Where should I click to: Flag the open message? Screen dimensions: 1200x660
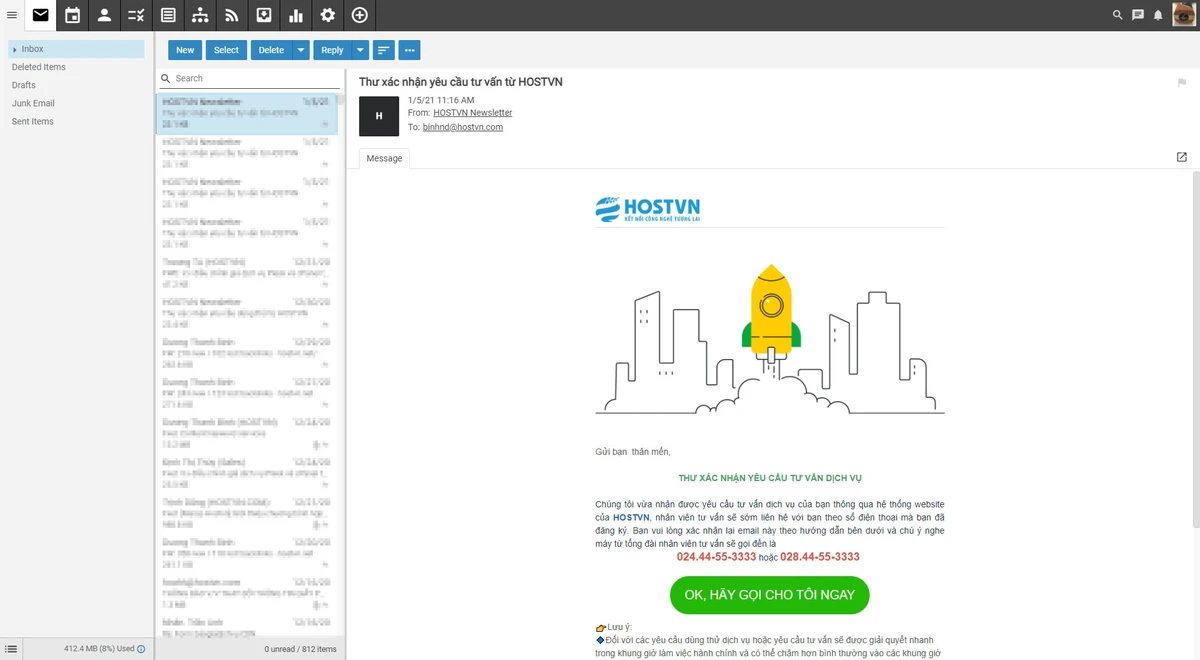(1182, 82)
